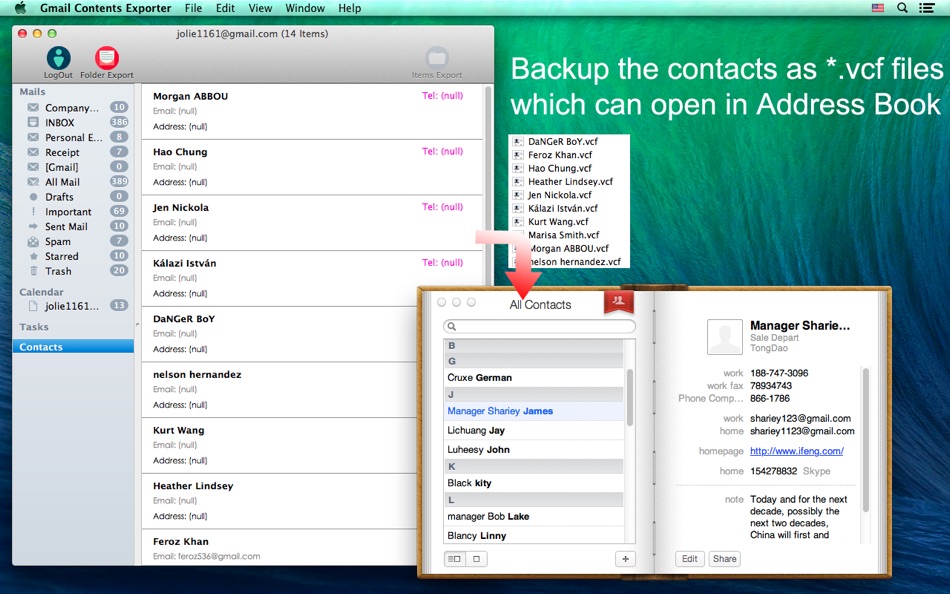Click the Kurt Wang.vcf file

pos(557,221)
